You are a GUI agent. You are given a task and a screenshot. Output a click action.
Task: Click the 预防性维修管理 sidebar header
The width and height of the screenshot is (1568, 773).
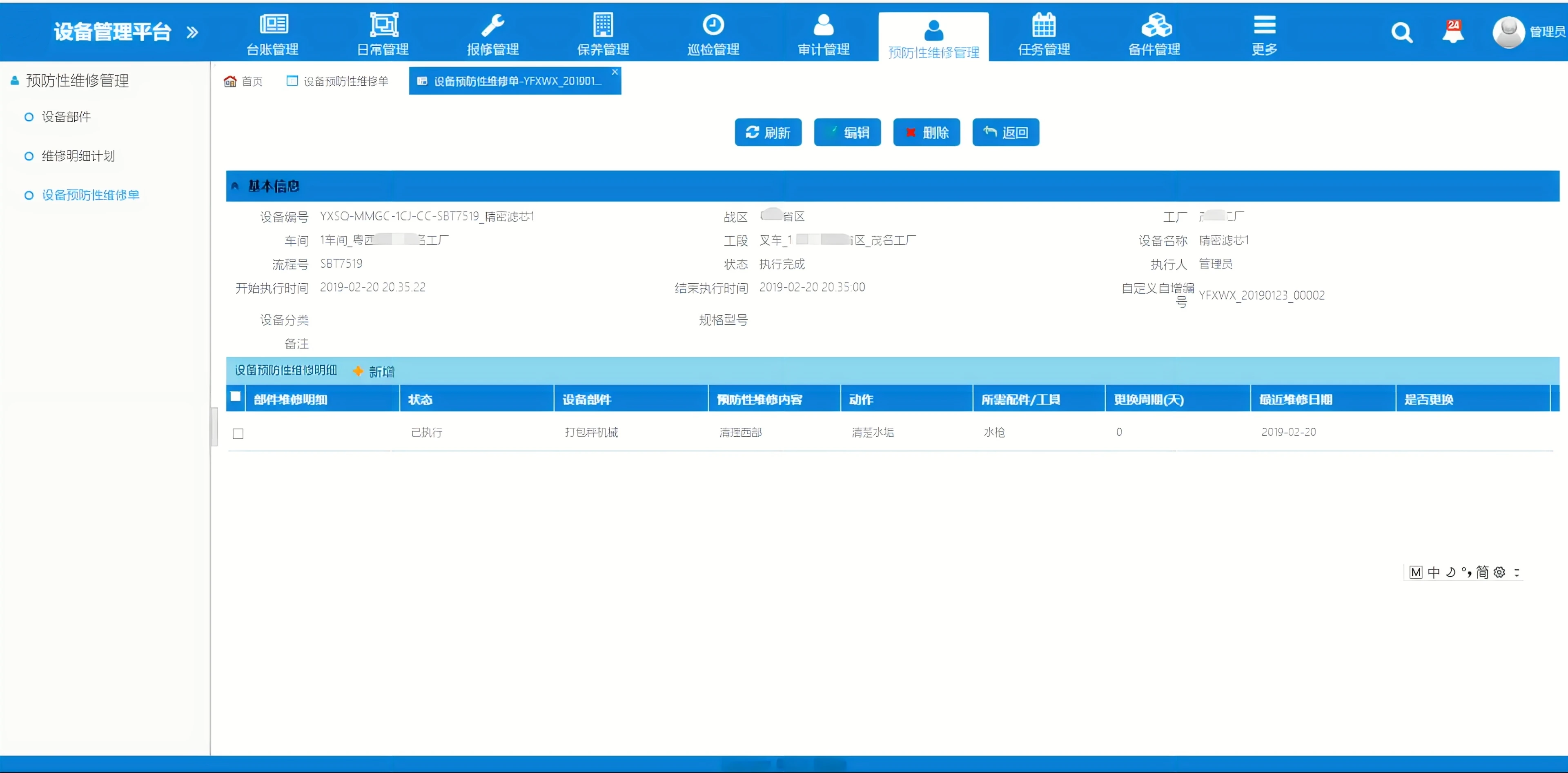(x=77, y=80)
